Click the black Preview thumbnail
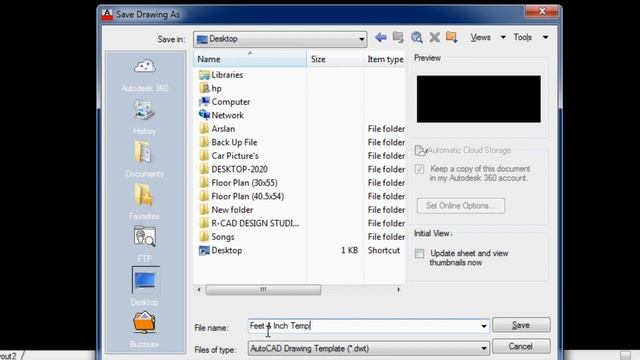This screenshot has width=640, height=360. pos(478,99)
